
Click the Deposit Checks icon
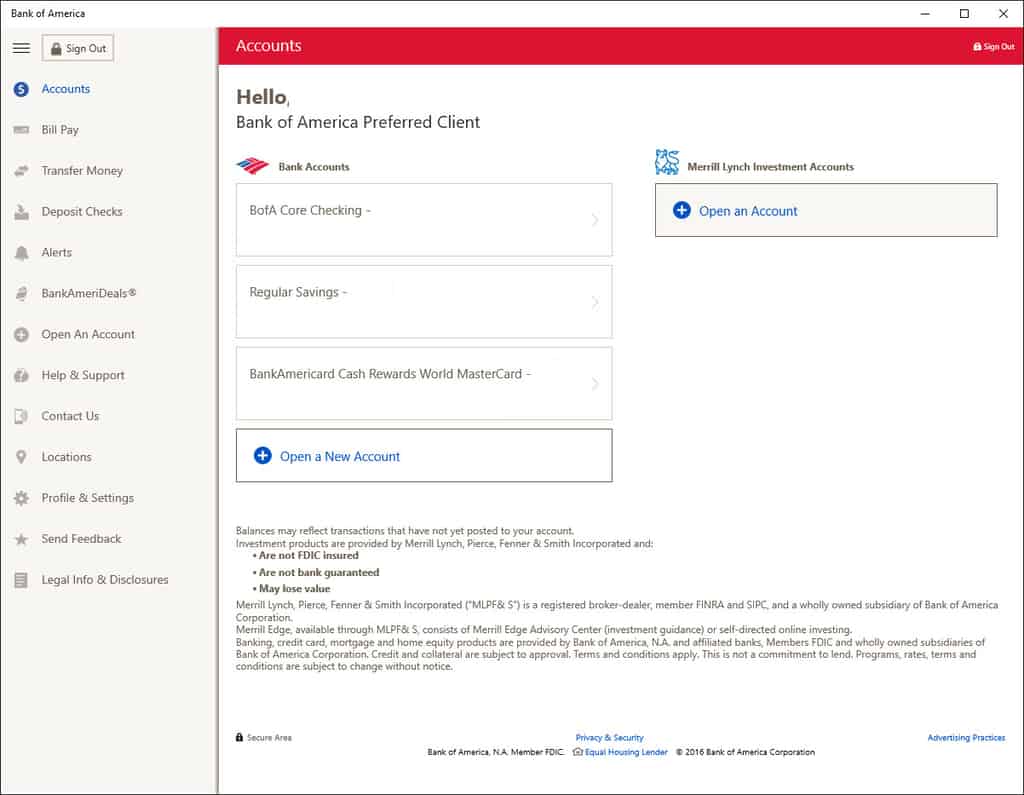click(21, 212)
